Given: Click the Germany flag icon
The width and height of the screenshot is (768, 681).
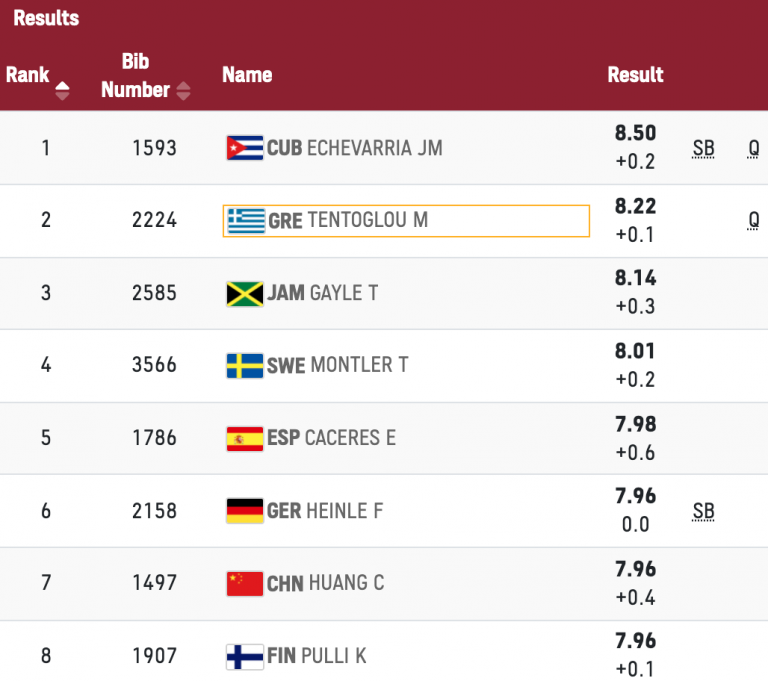Looking at the screenshot, I should point(245,511).
